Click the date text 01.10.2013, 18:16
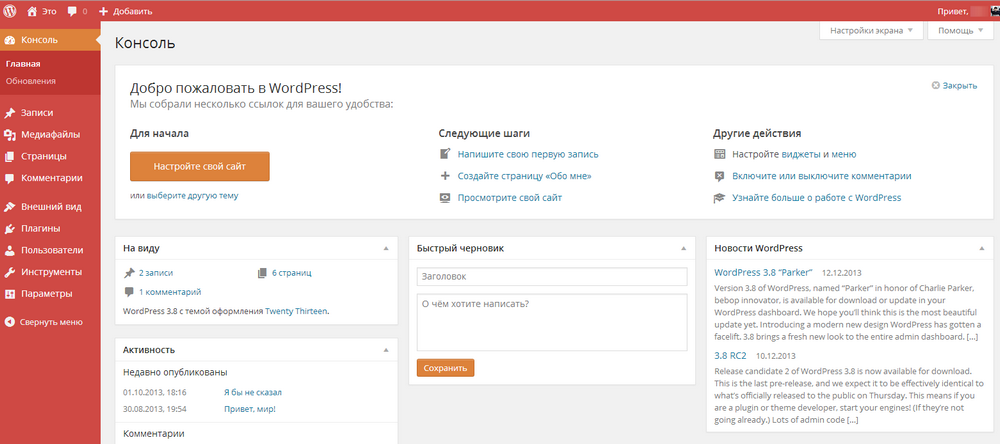The width and height of the screenshot is (1000, 444). [155, 392]
